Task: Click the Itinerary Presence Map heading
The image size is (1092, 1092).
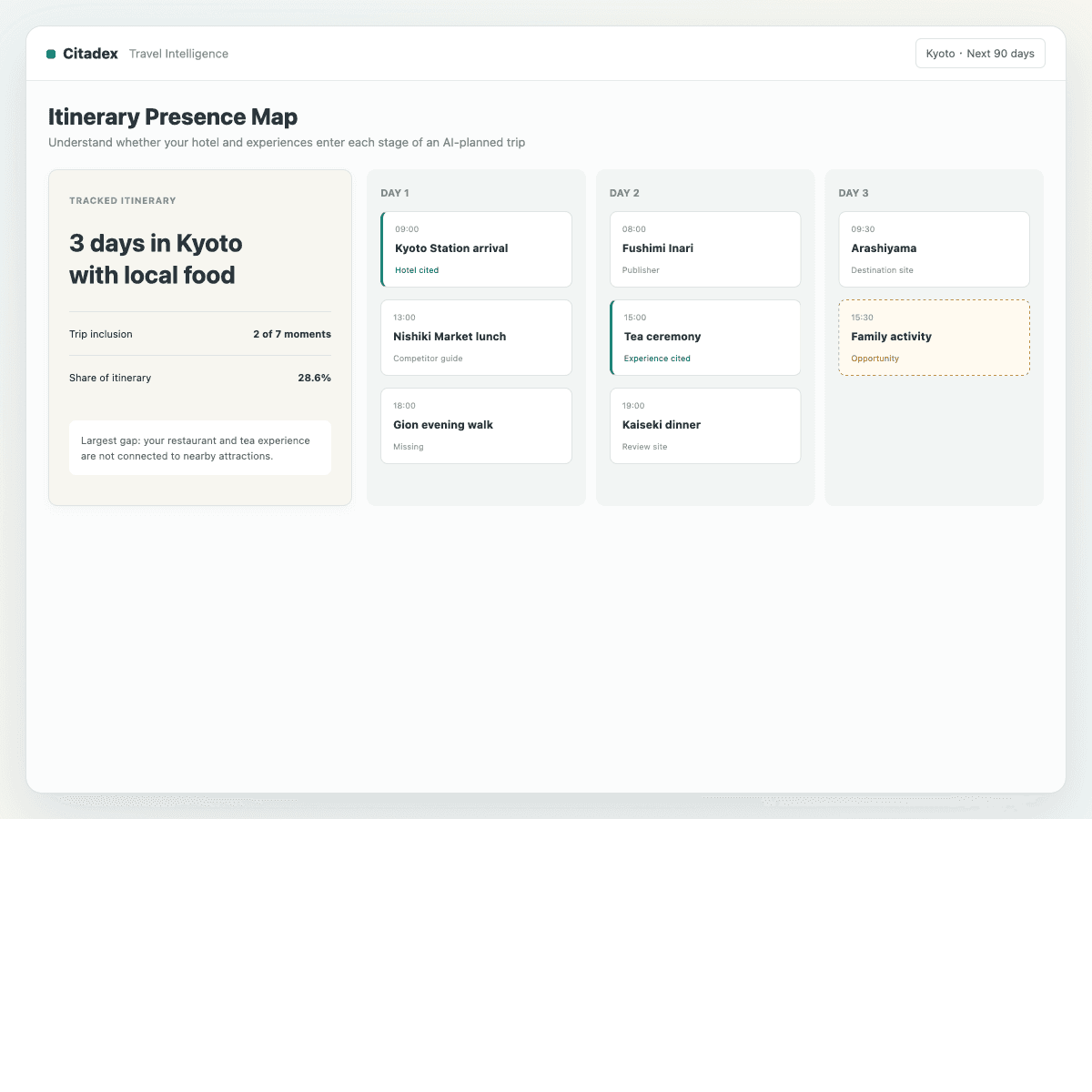Action: point(173,116)
